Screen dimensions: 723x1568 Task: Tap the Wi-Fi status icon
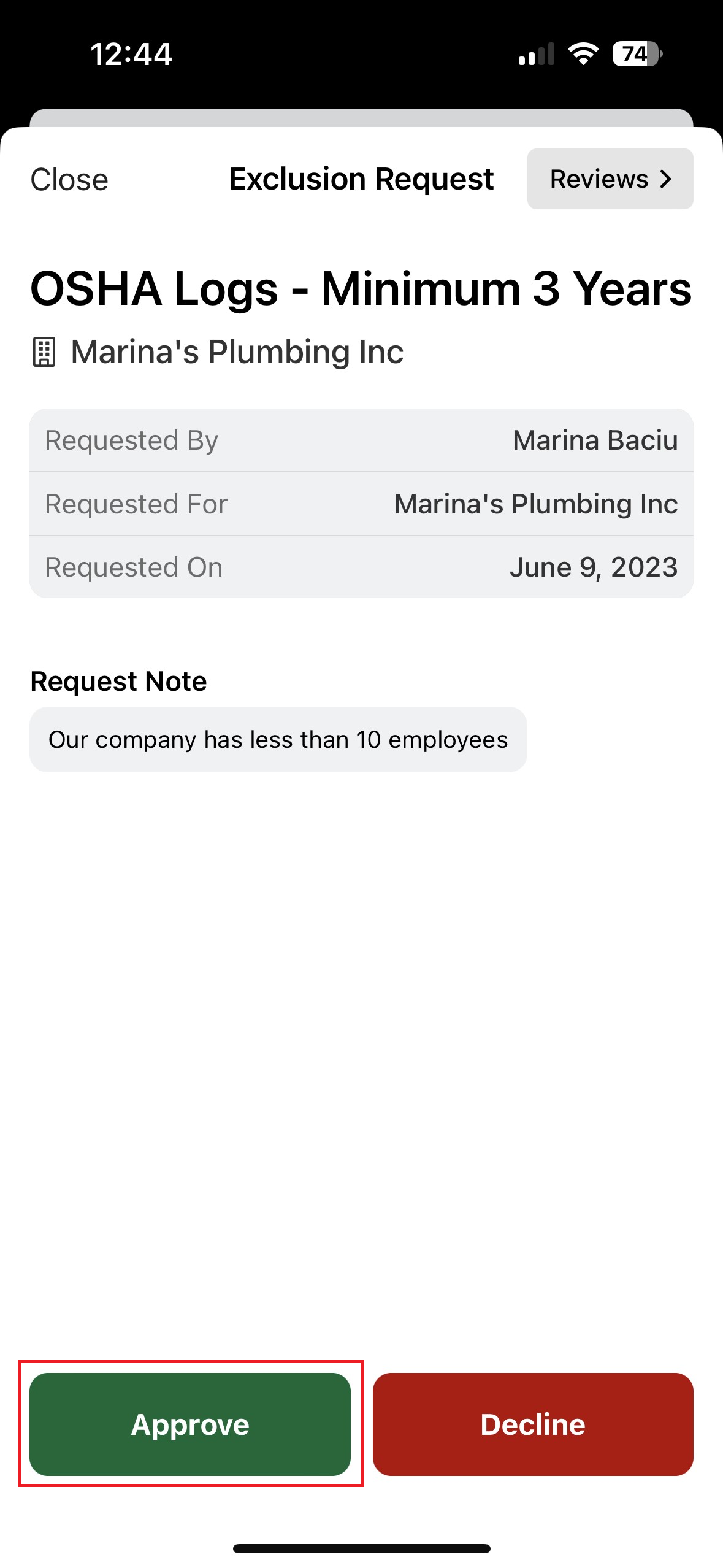(x=583, y=54)
